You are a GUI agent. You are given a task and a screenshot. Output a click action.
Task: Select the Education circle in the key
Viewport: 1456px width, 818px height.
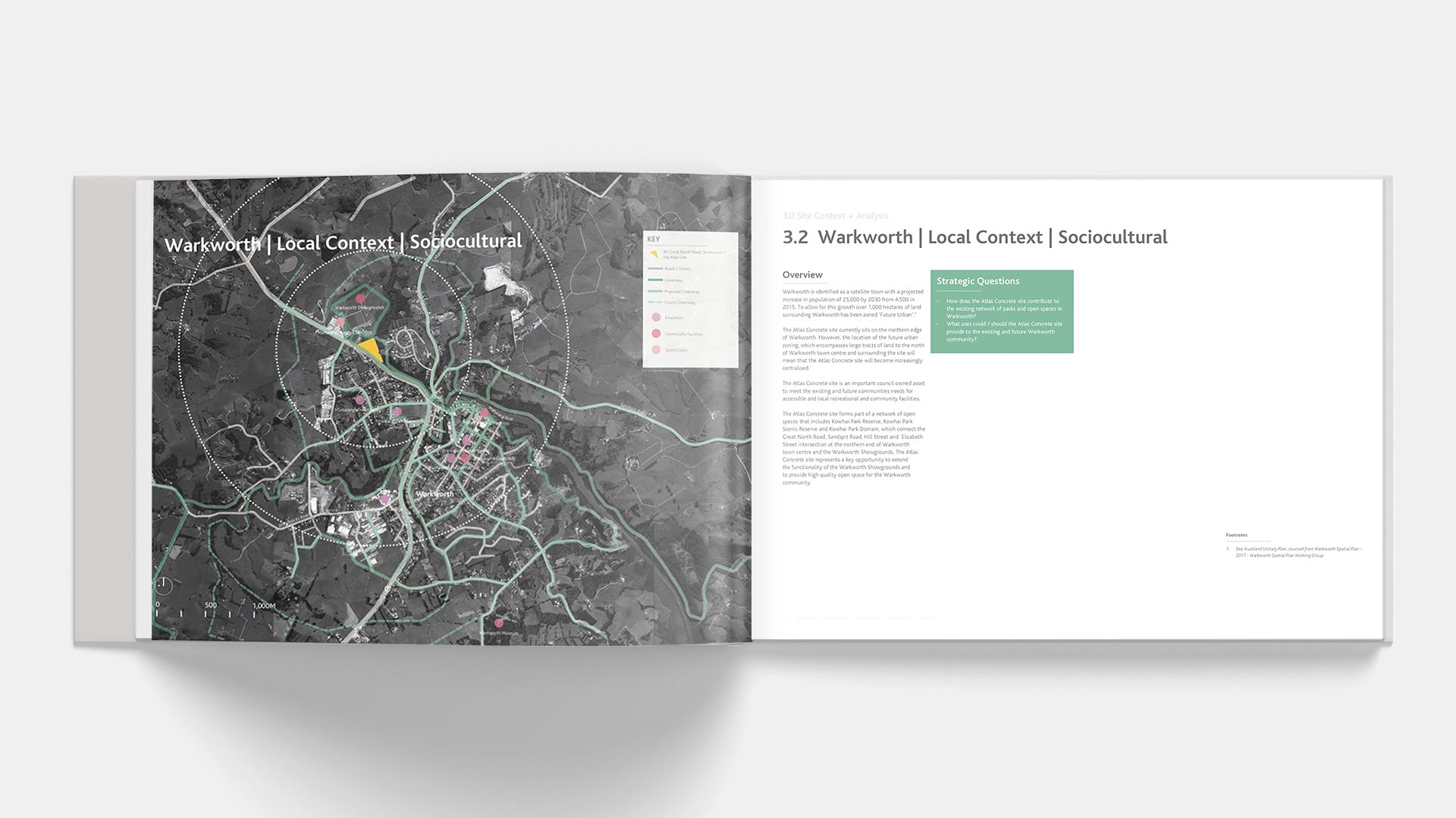coord(656,318)
